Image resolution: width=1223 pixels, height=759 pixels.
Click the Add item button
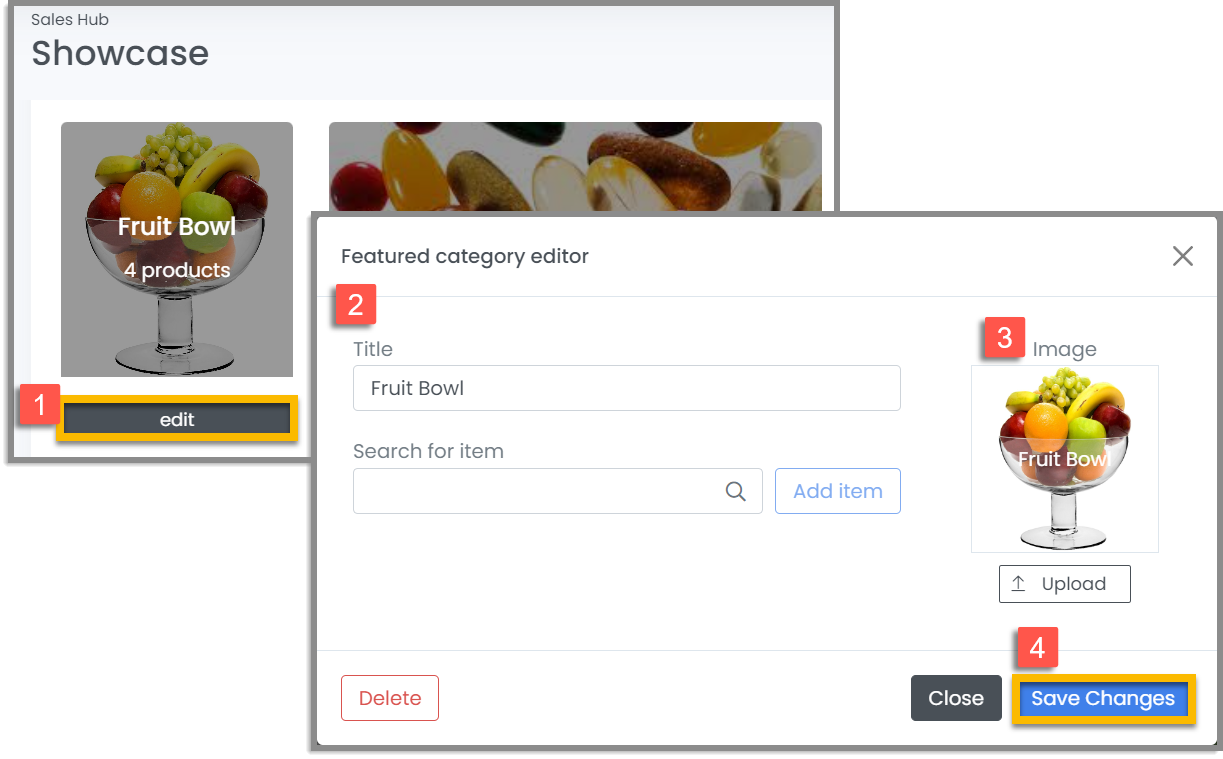pyautogui.click(x=837, y=491)
